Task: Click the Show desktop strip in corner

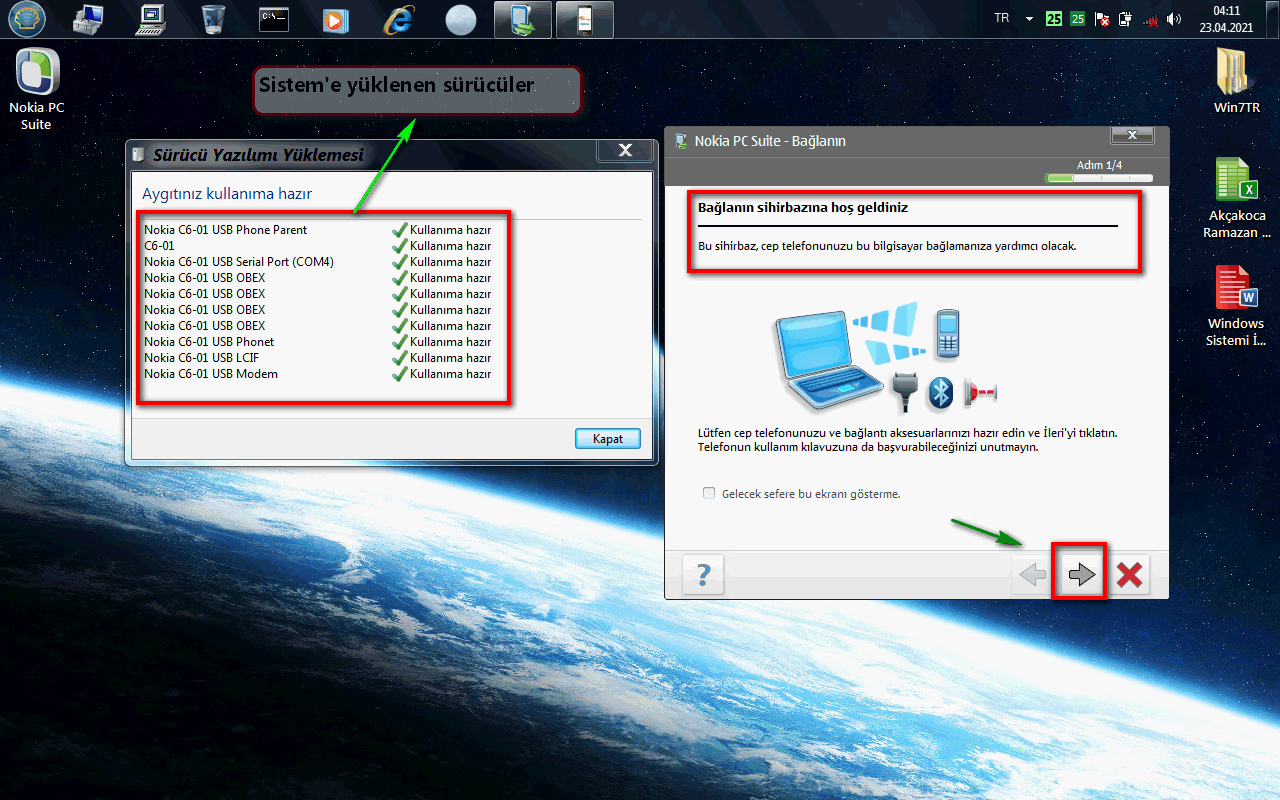Action: coord(1273,19)
